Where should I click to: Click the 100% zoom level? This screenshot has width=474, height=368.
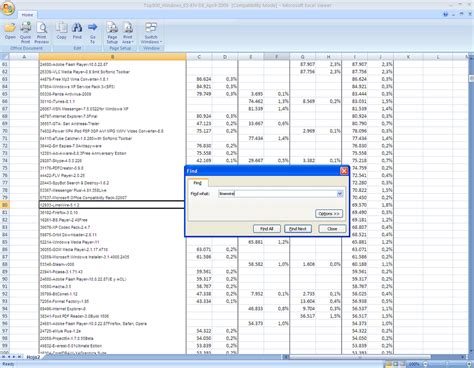[x=414, y=364]
